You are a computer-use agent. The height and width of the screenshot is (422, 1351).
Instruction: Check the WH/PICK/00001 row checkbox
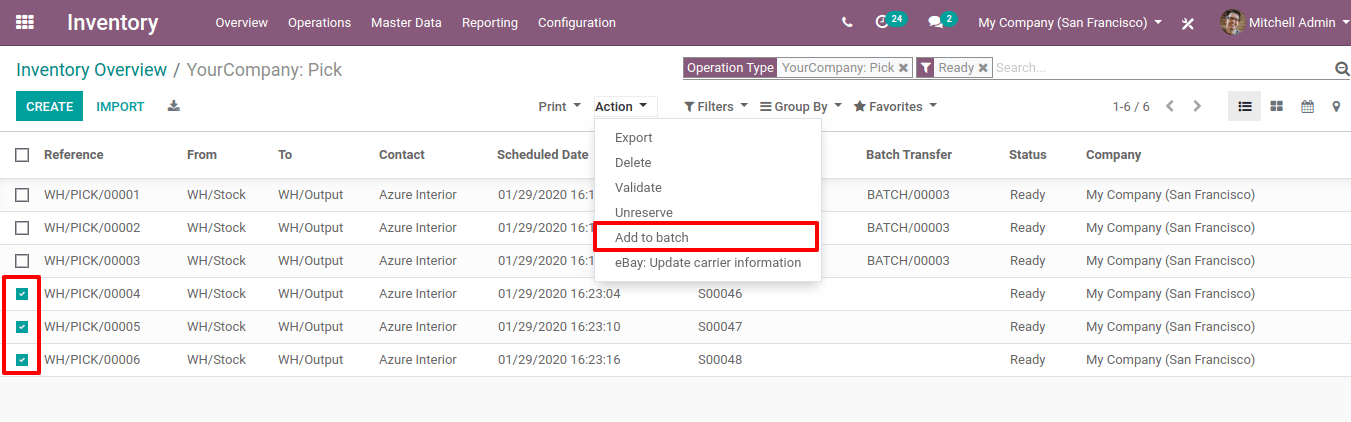tap(22, 195)
